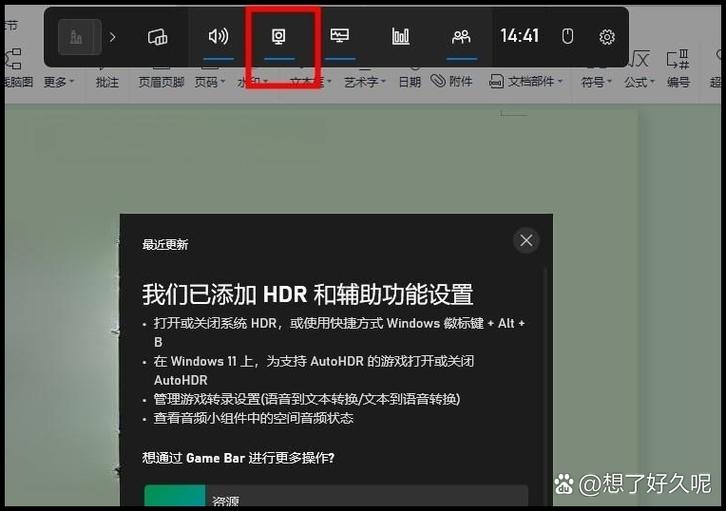
Task: Open the 更多 dropdown in the ribbon
Action: coord(58,82)
